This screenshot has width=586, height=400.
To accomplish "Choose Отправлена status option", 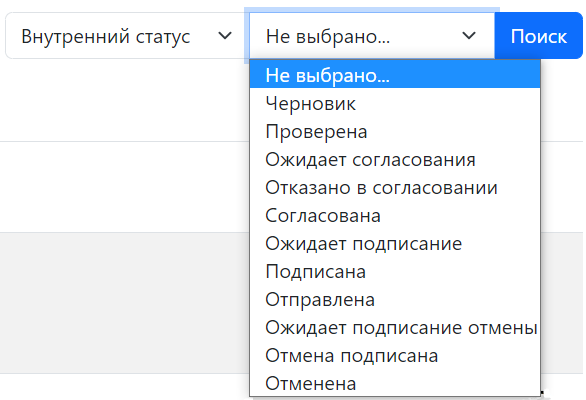I will (395, 299).
